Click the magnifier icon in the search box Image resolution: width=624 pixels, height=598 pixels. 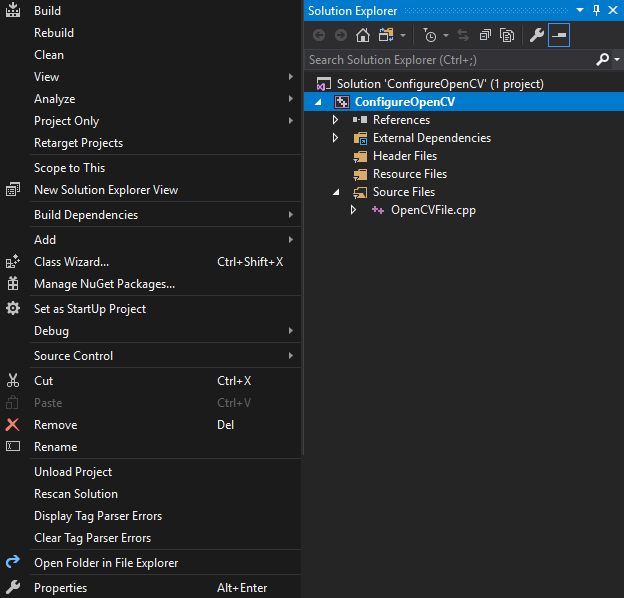[602, 60]
